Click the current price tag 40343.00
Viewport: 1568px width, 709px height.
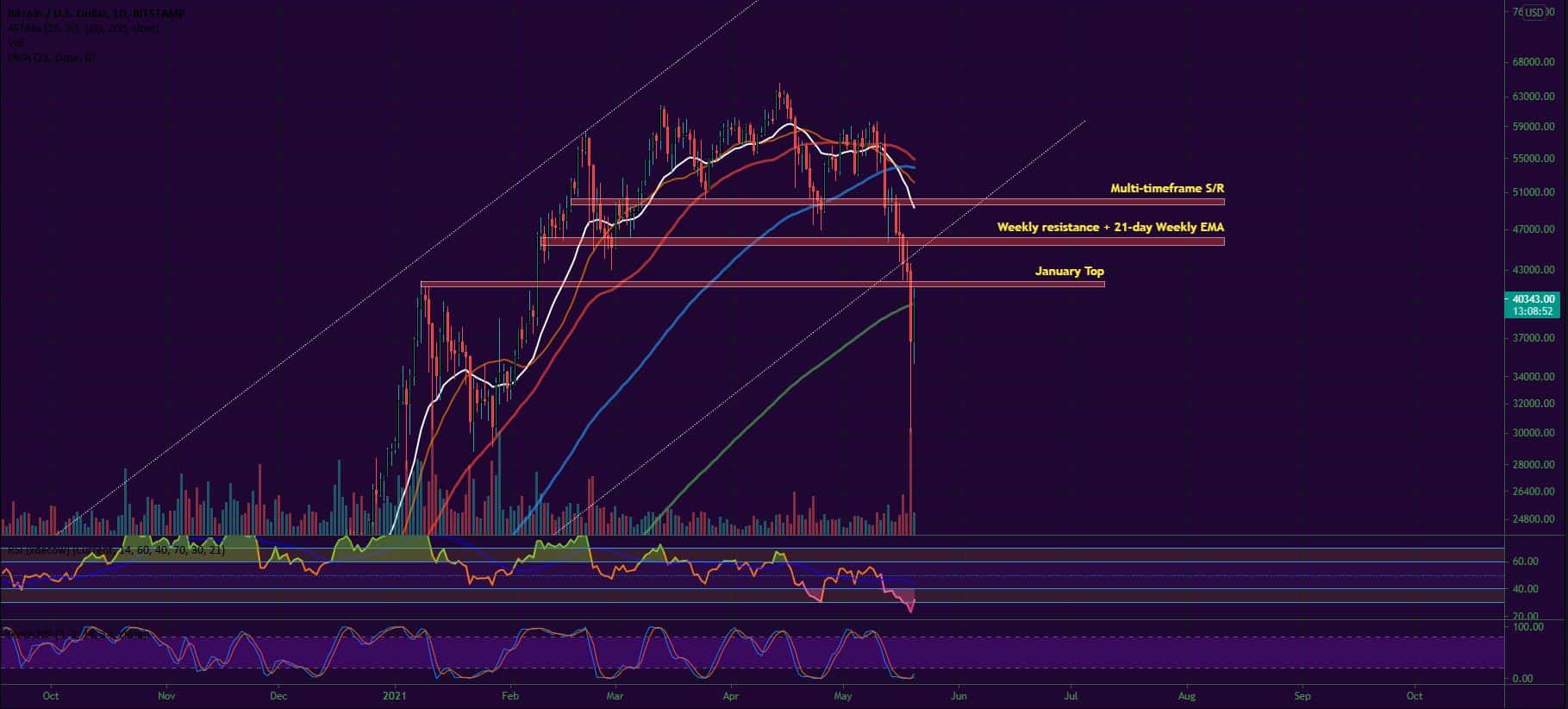click(x=1532, y=299)
